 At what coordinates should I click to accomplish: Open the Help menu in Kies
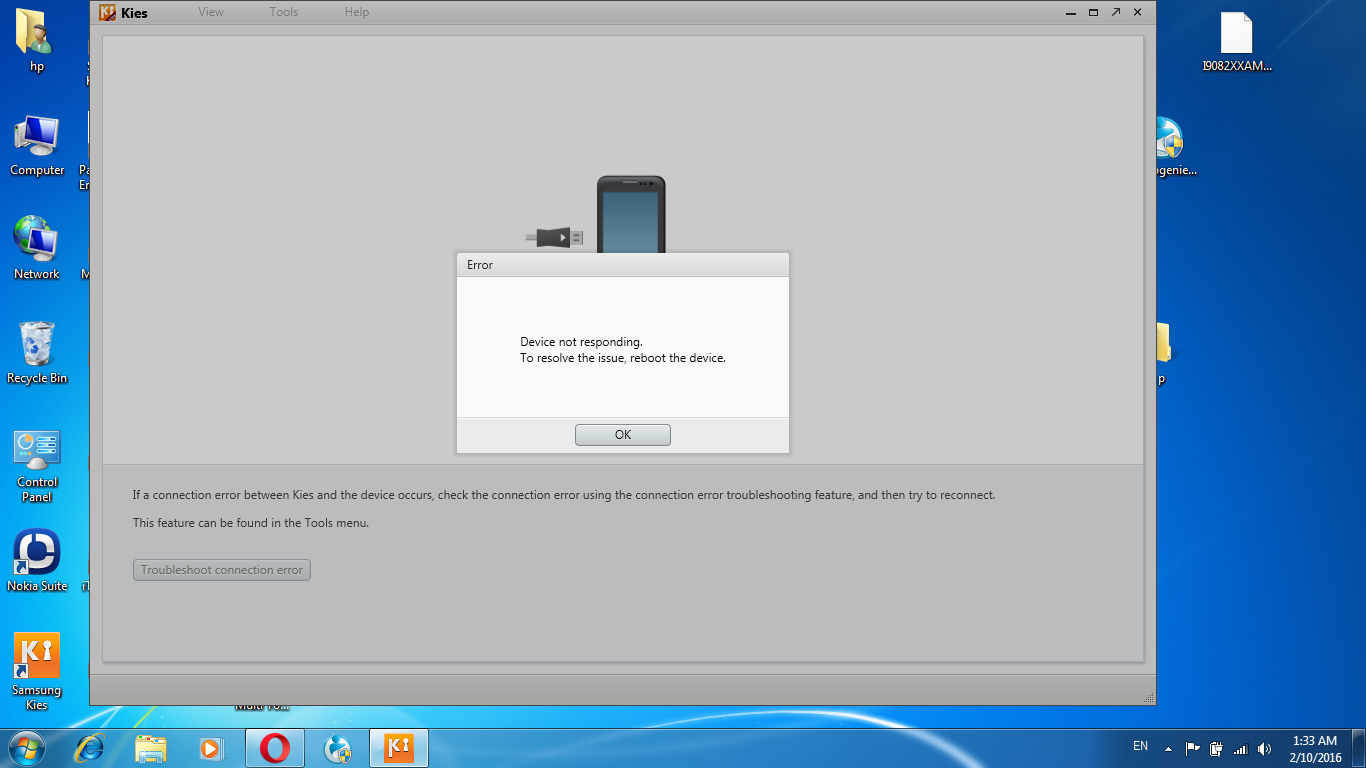click(357, 12)
